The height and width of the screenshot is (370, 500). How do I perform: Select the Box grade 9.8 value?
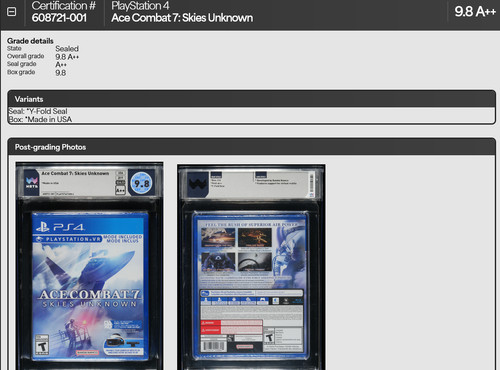[61, 73]
